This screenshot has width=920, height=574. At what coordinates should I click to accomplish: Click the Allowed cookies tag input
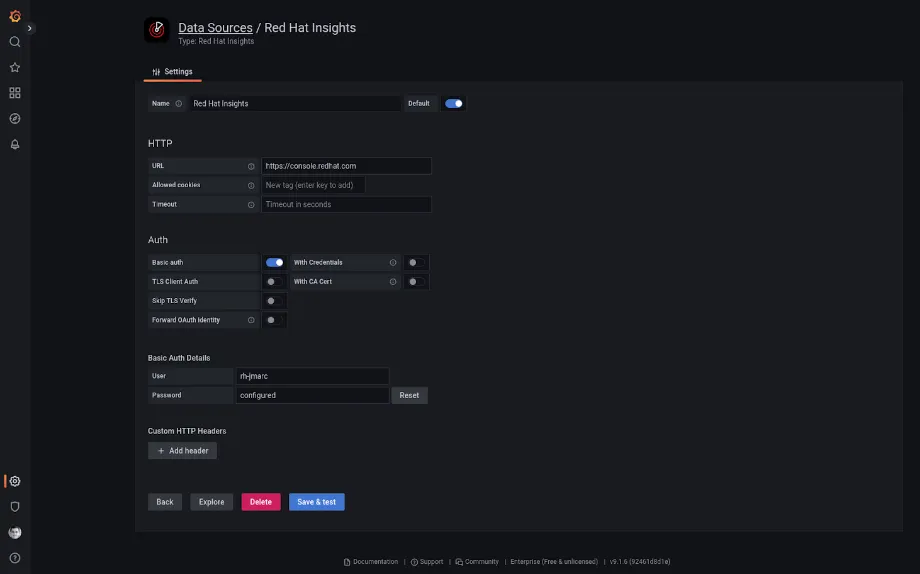tap(313, 185)
